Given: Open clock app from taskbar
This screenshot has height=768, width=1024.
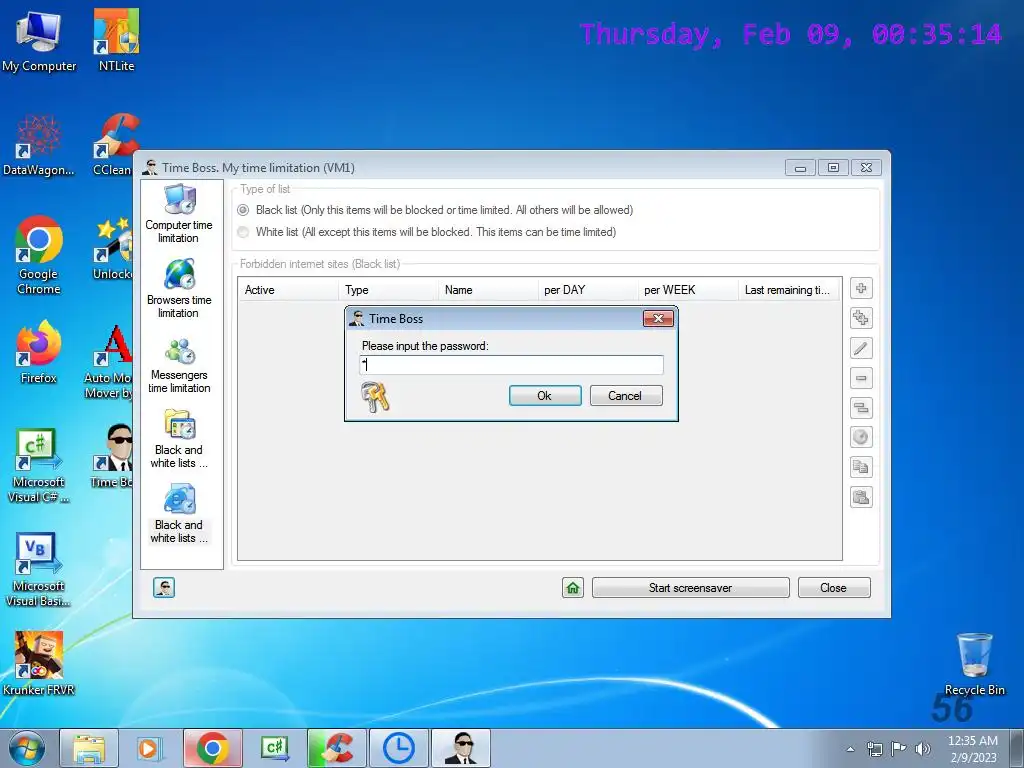Looking at the screenshot, I should tap(398, 748).
